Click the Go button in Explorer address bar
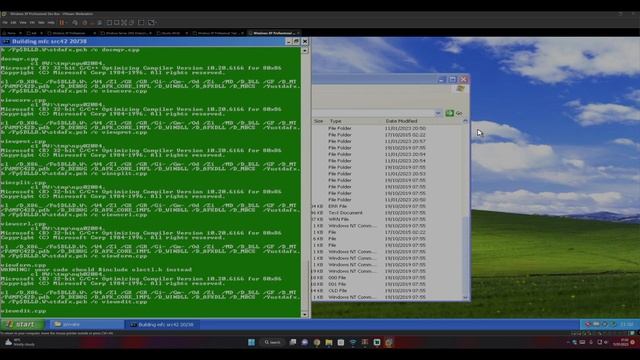Image resolution: width=640 pixels, height=360 pixels. (454, 113)
